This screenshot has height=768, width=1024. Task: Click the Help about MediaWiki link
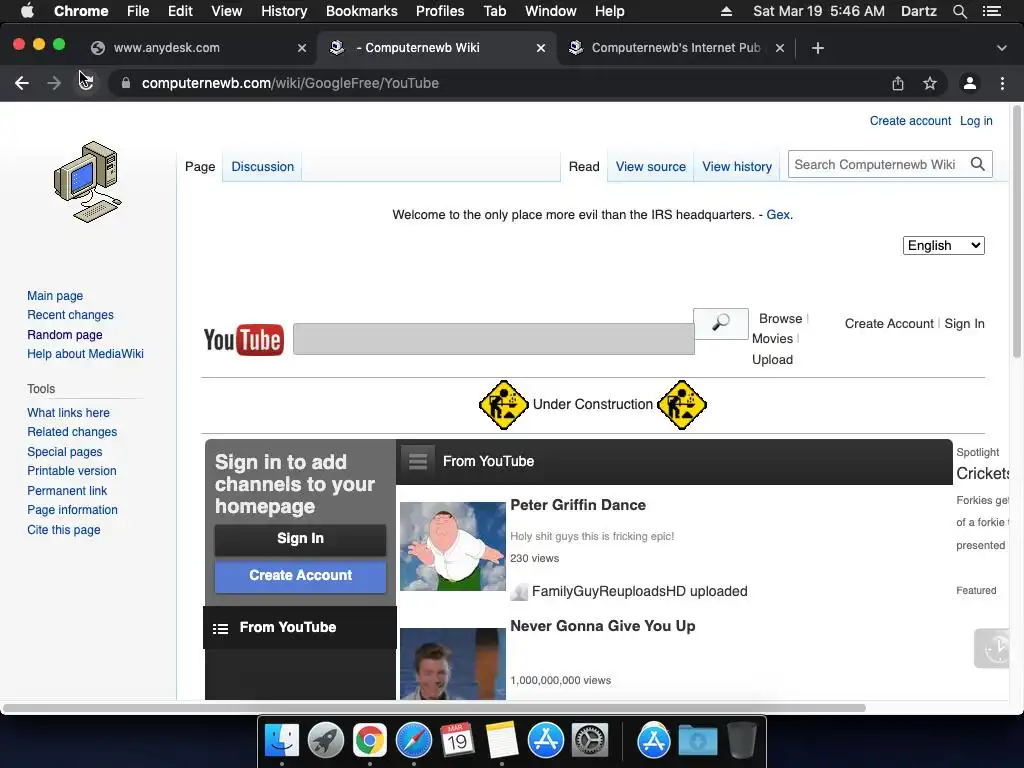(86, 354)
